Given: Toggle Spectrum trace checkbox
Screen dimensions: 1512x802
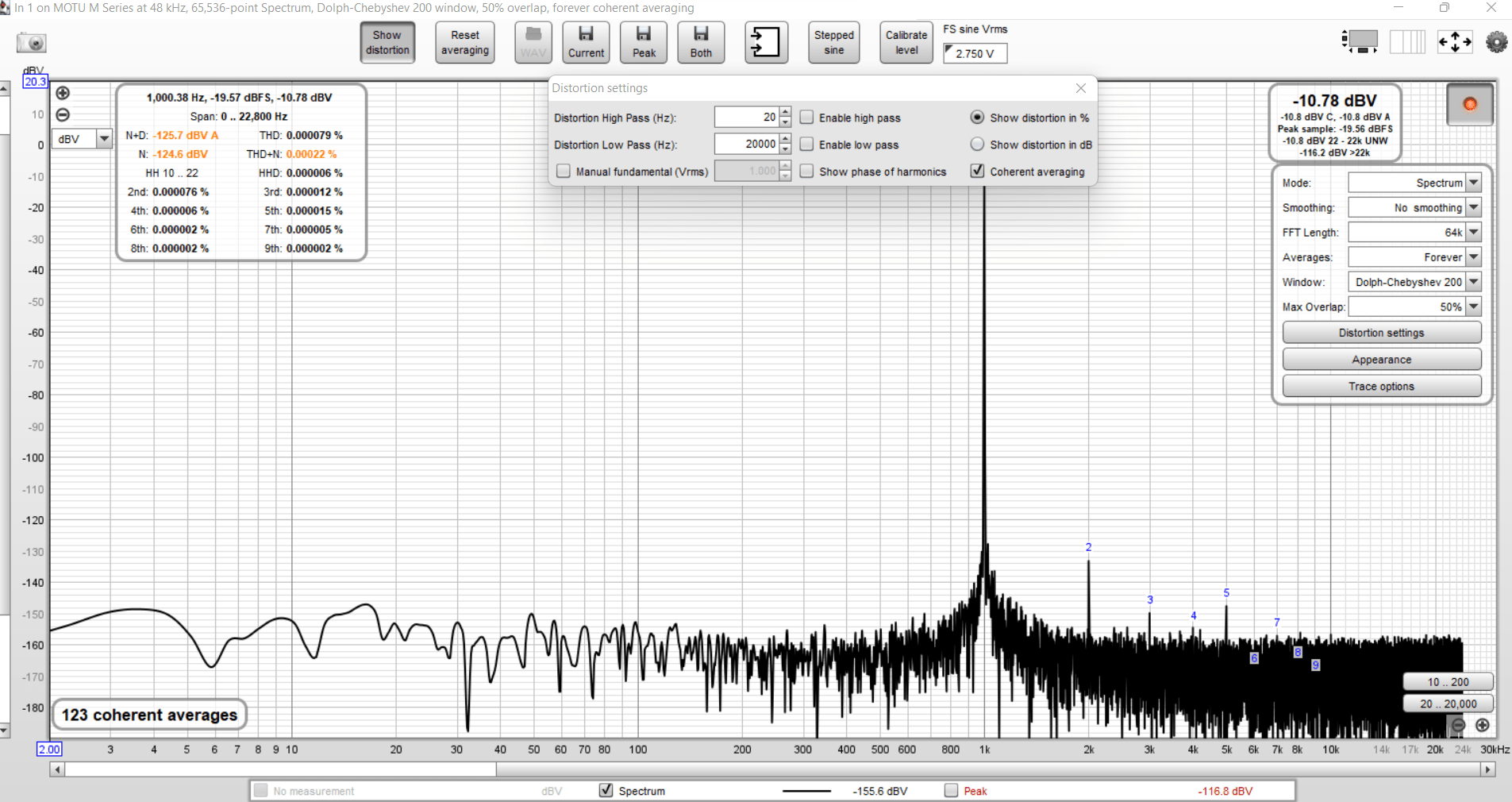Looking at the screenshot, I should 606,790.
